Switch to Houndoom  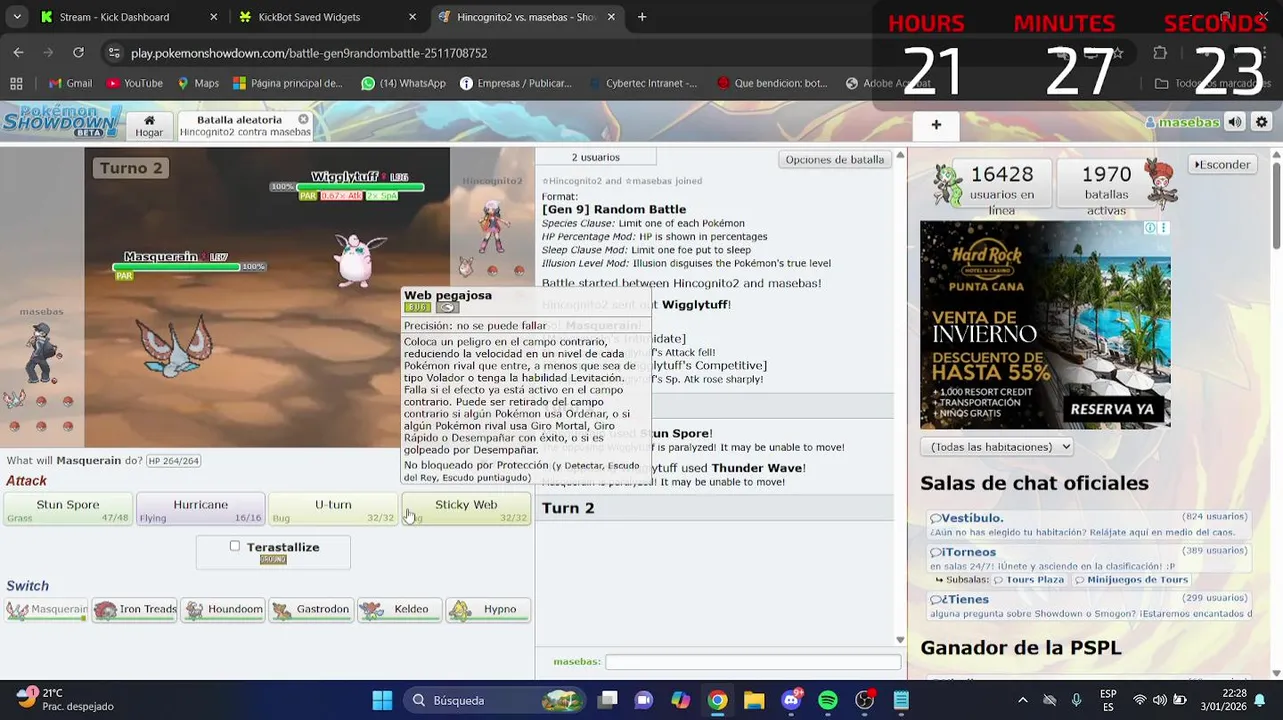click(223, 609)
